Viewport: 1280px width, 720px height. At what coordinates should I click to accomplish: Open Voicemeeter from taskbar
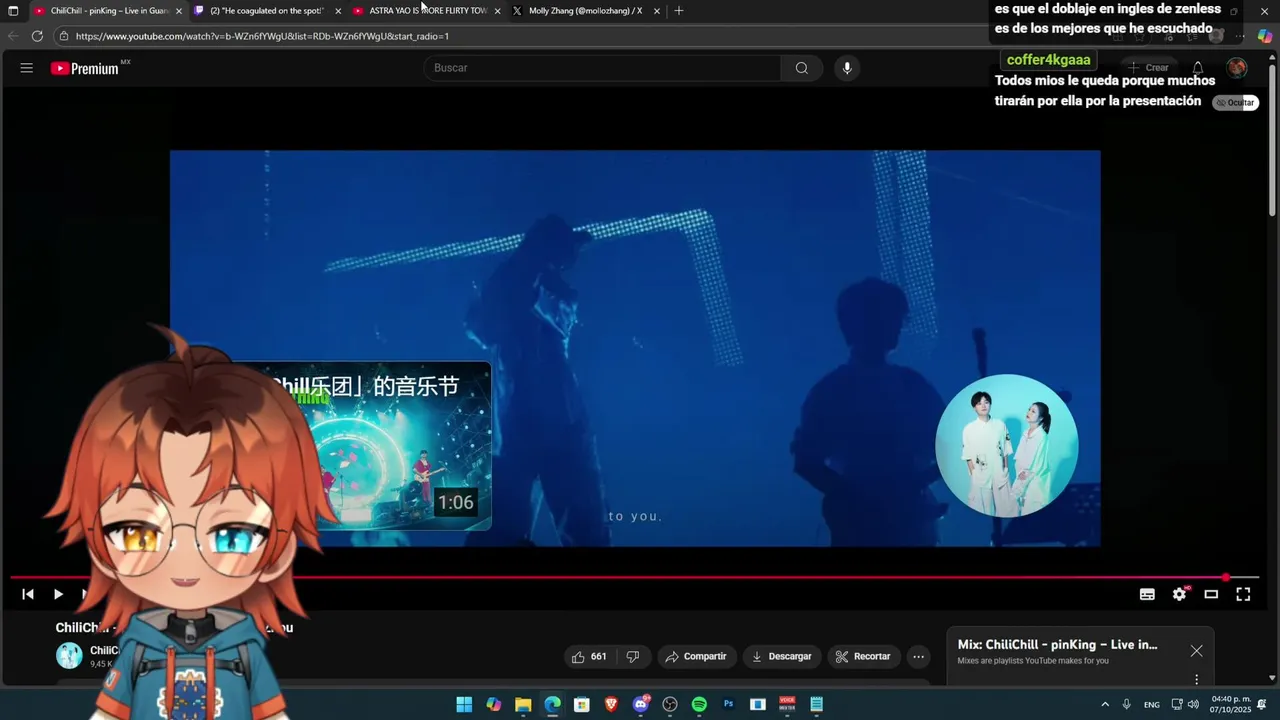pyautogui.click(x=787, y=704)
